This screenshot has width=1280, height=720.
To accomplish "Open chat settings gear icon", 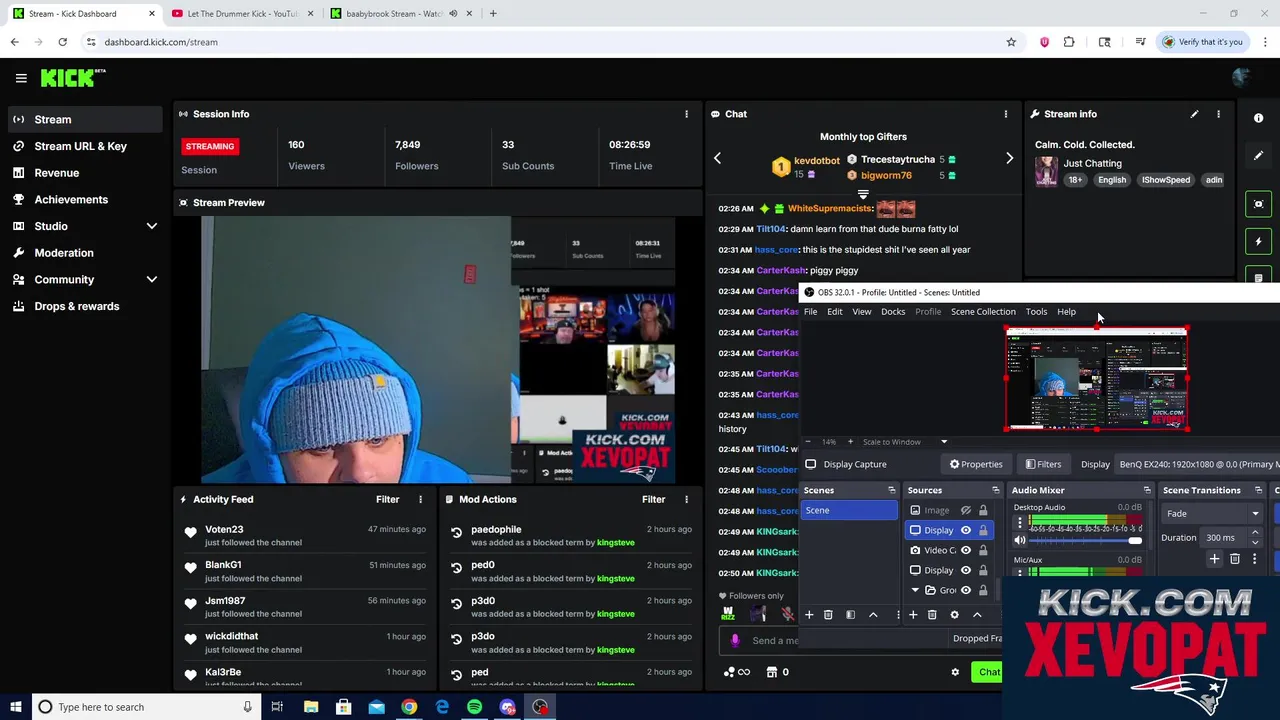I will (955, 672).
